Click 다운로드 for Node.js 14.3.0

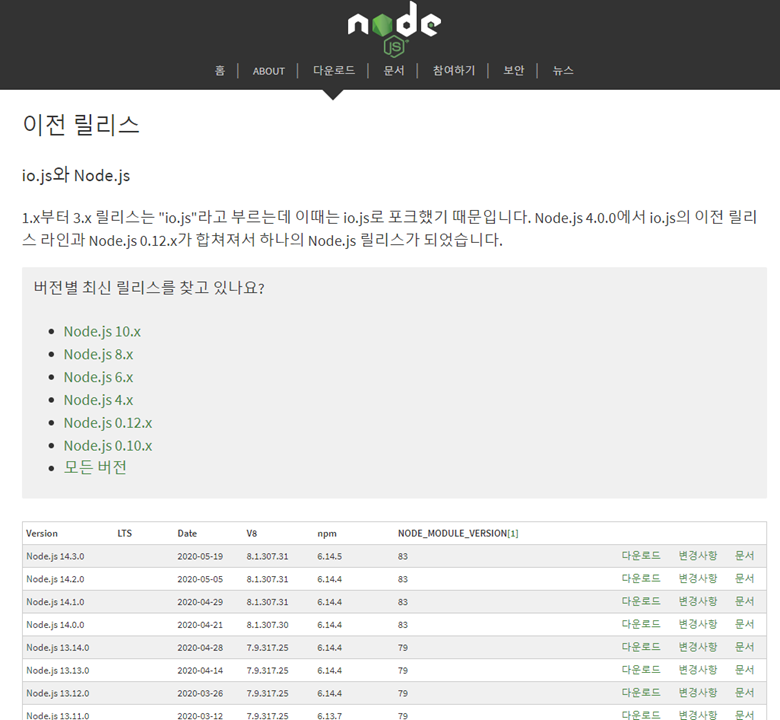click(641, 556)
